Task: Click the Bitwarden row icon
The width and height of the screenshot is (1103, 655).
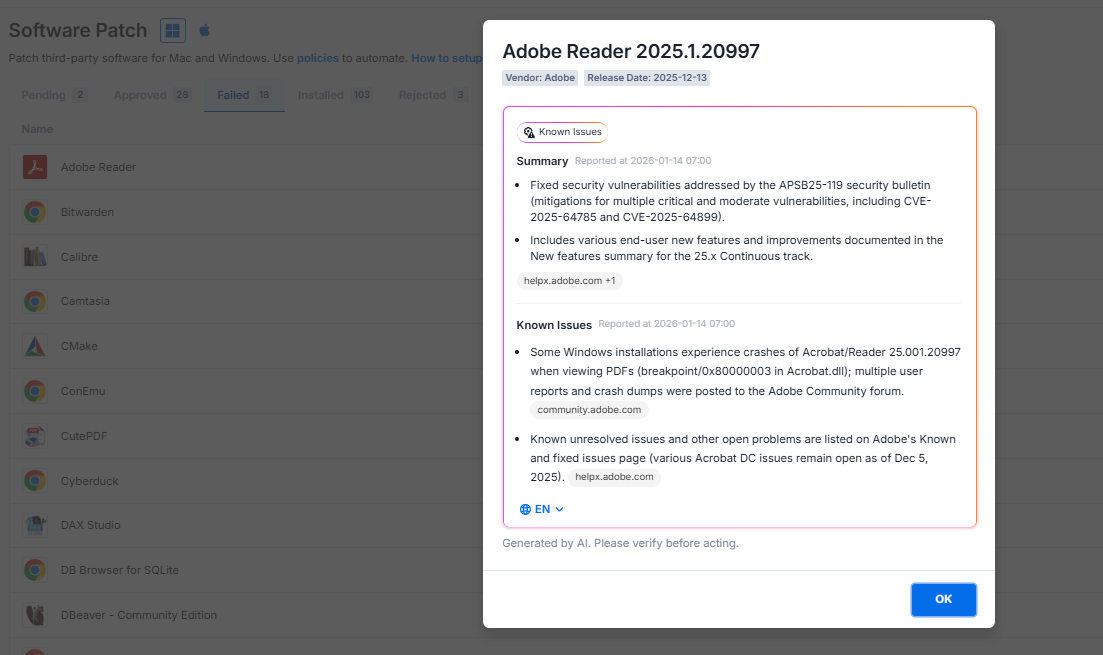Action: coord(35,212)
